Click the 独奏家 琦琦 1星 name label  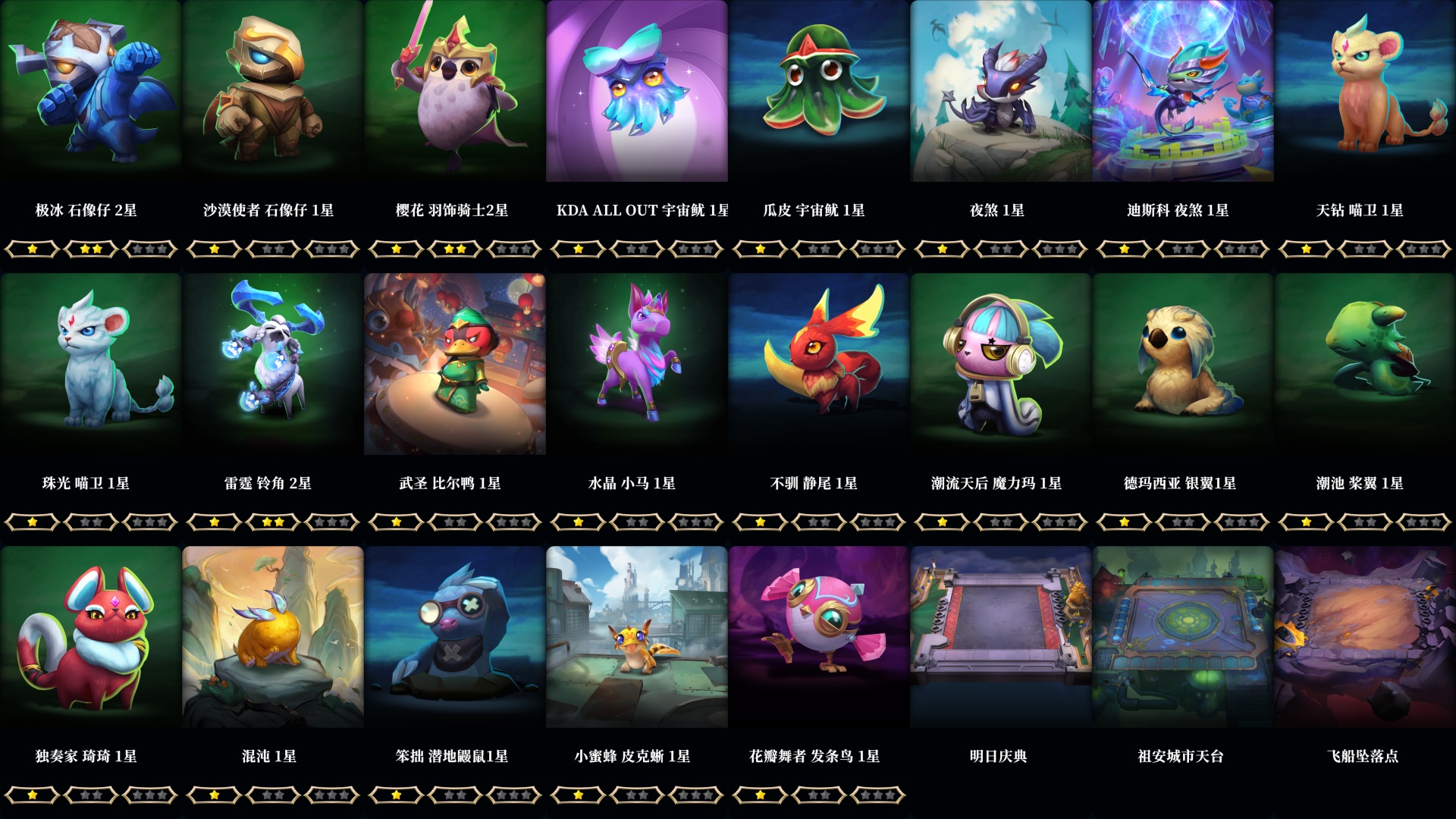(x=86, y=756)
